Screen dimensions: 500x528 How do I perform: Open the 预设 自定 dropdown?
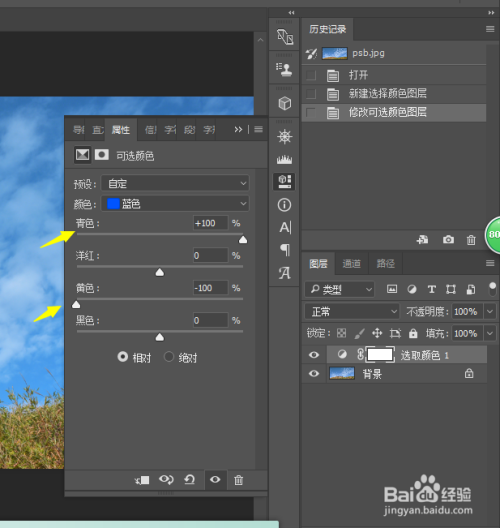pyautogui.click(x=175, y=184)
